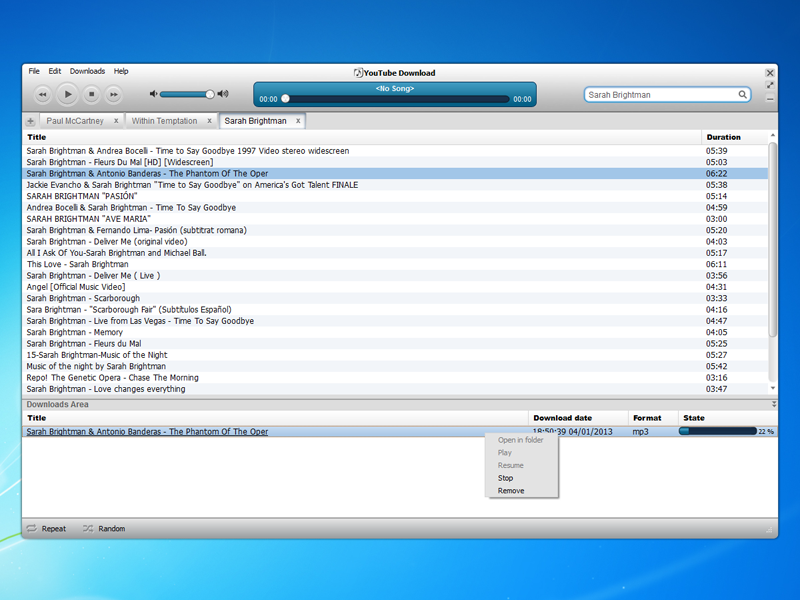Select 'This Love - Sarah Brightman' row
This screenshot has height=600, width=800.
395,264
